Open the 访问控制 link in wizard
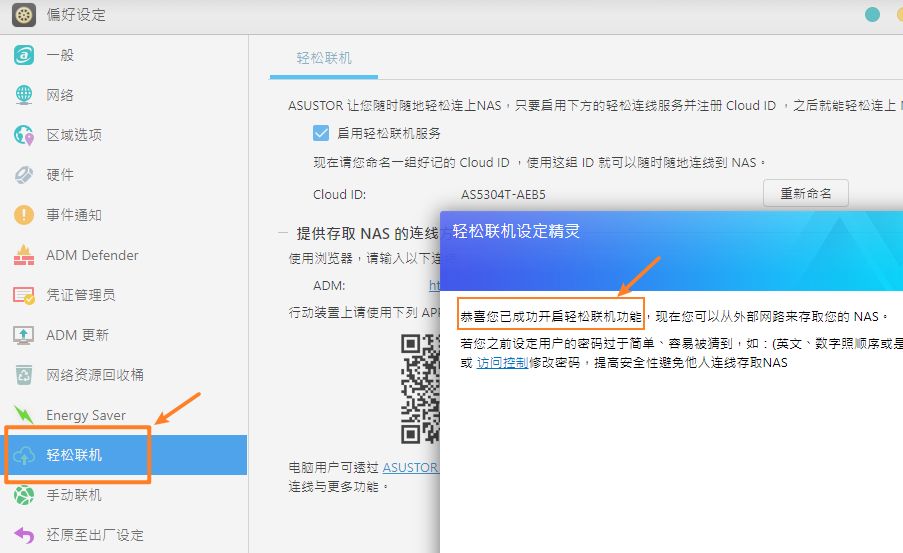The width and height of the screenshot is (903, 553). (x=502, y=362)
